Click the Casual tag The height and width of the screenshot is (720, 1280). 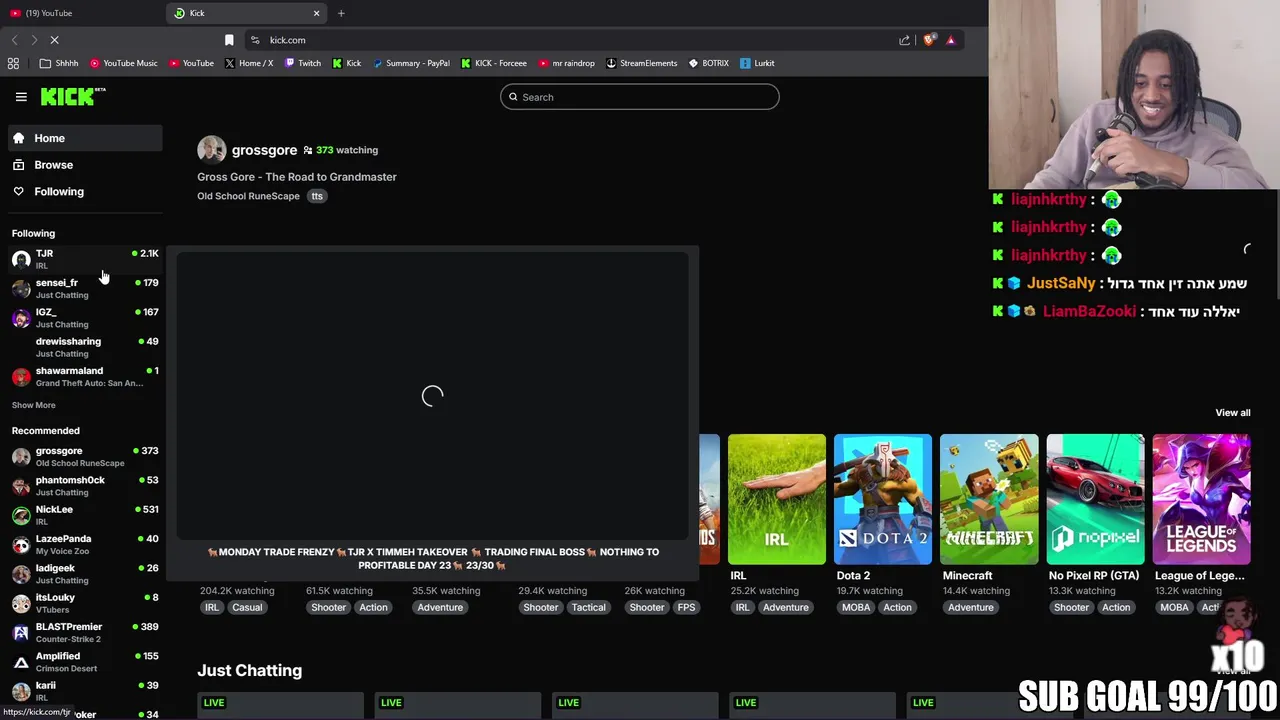point(247,607)
